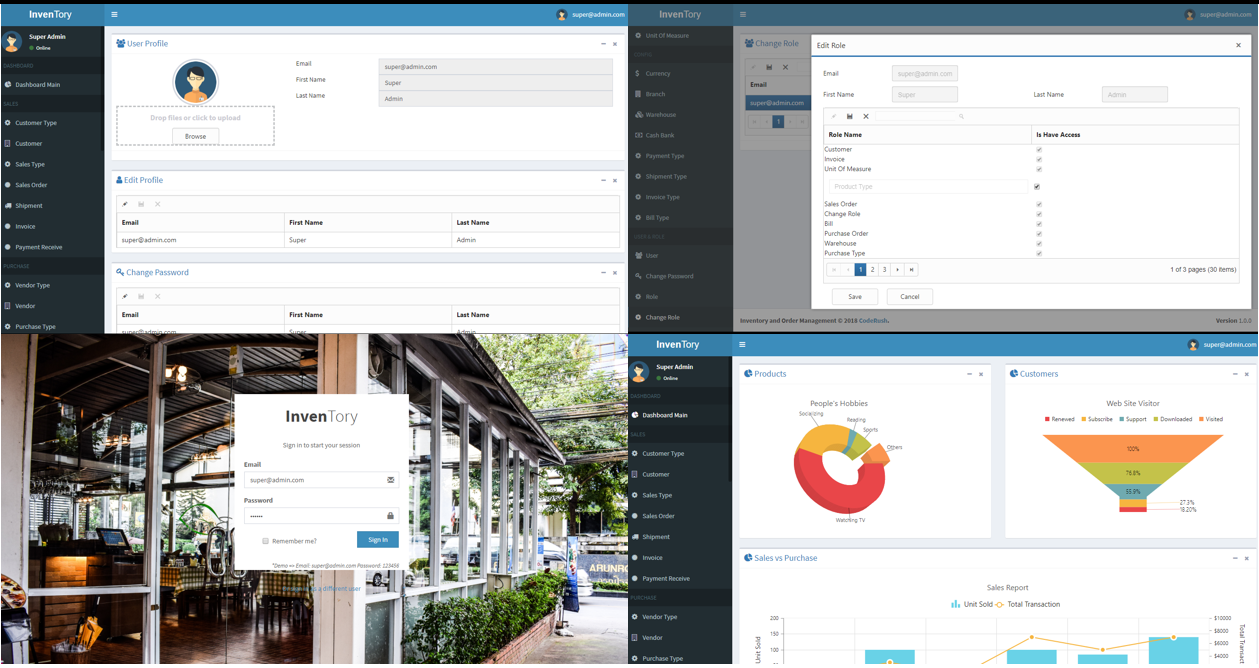Close the User Profile panel

pos(615,44)
